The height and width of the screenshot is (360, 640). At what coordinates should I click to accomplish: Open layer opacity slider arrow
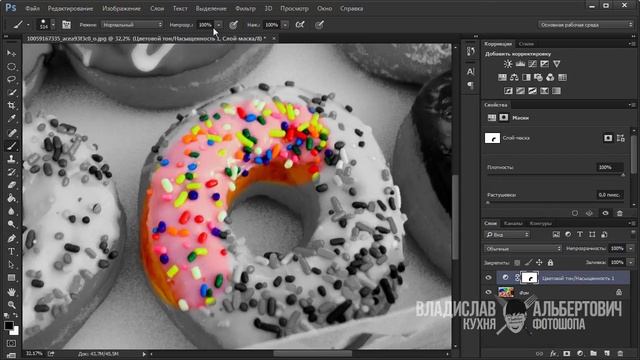pyautogui.click(x=631, y=249)
